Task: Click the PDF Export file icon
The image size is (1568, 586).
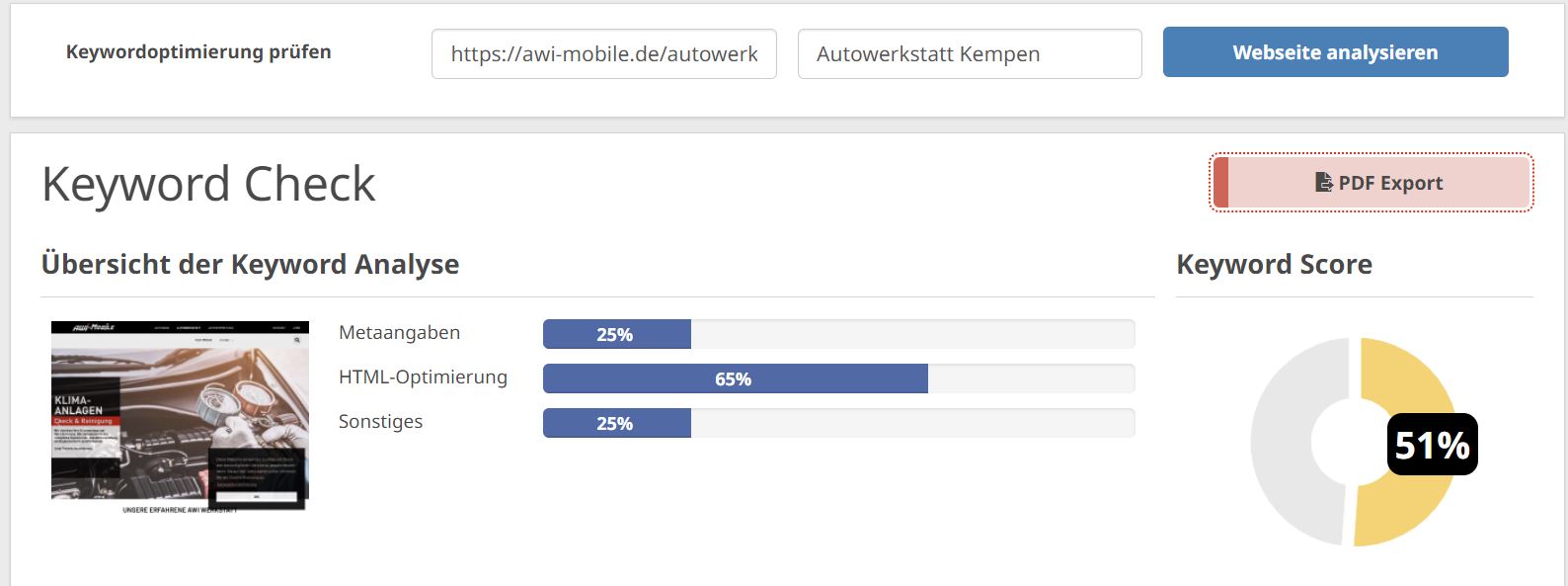Action: point(1324,182)
